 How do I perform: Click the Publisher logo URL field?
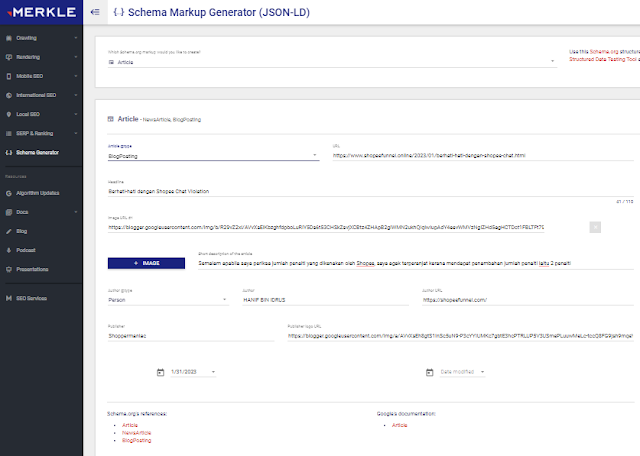click(x=460, y=336)
